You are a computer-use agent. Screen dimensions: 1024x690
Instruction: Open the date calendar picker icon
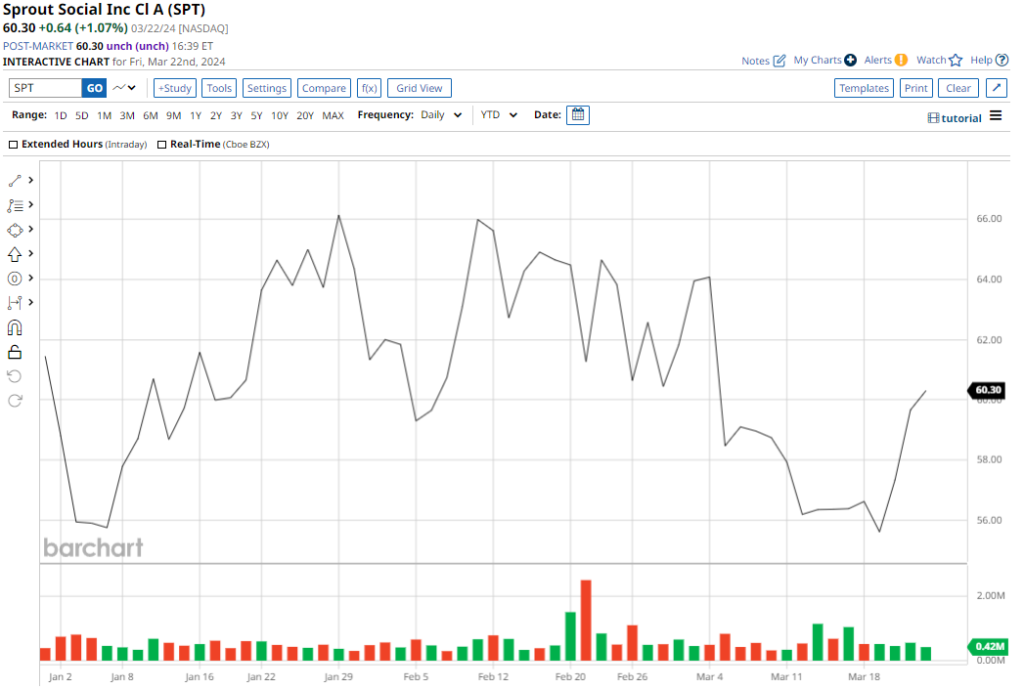tap(578, 115)
